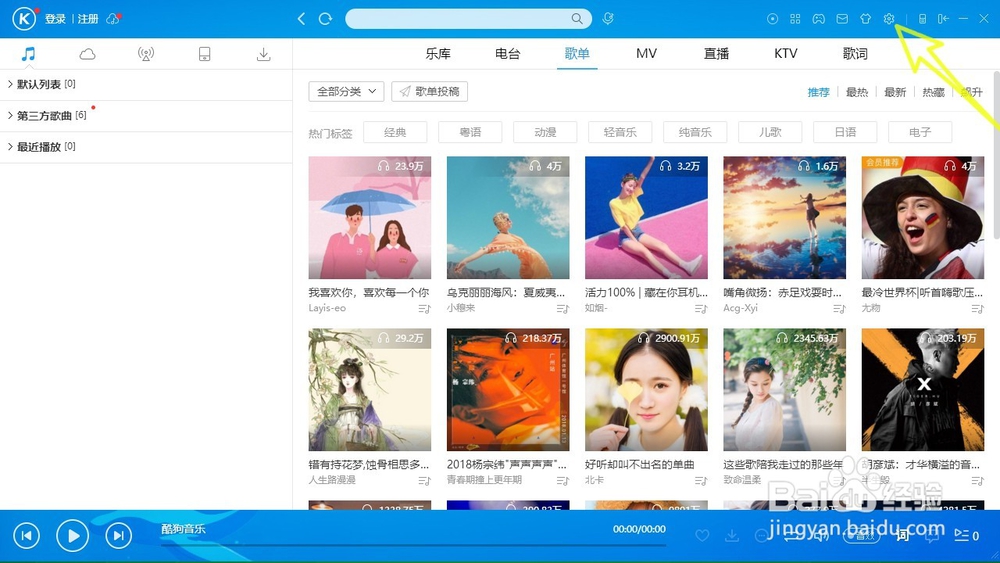Open the disc icon in title bar
Screen dimensions: 1000x563
point(772,19)
